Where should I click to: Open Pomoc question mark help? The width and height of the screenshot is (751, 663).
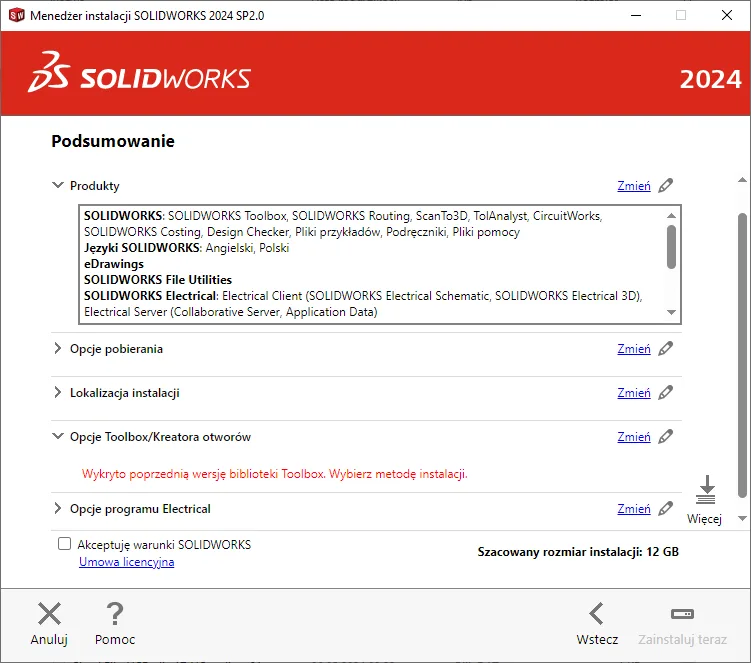tap(115, 614)
